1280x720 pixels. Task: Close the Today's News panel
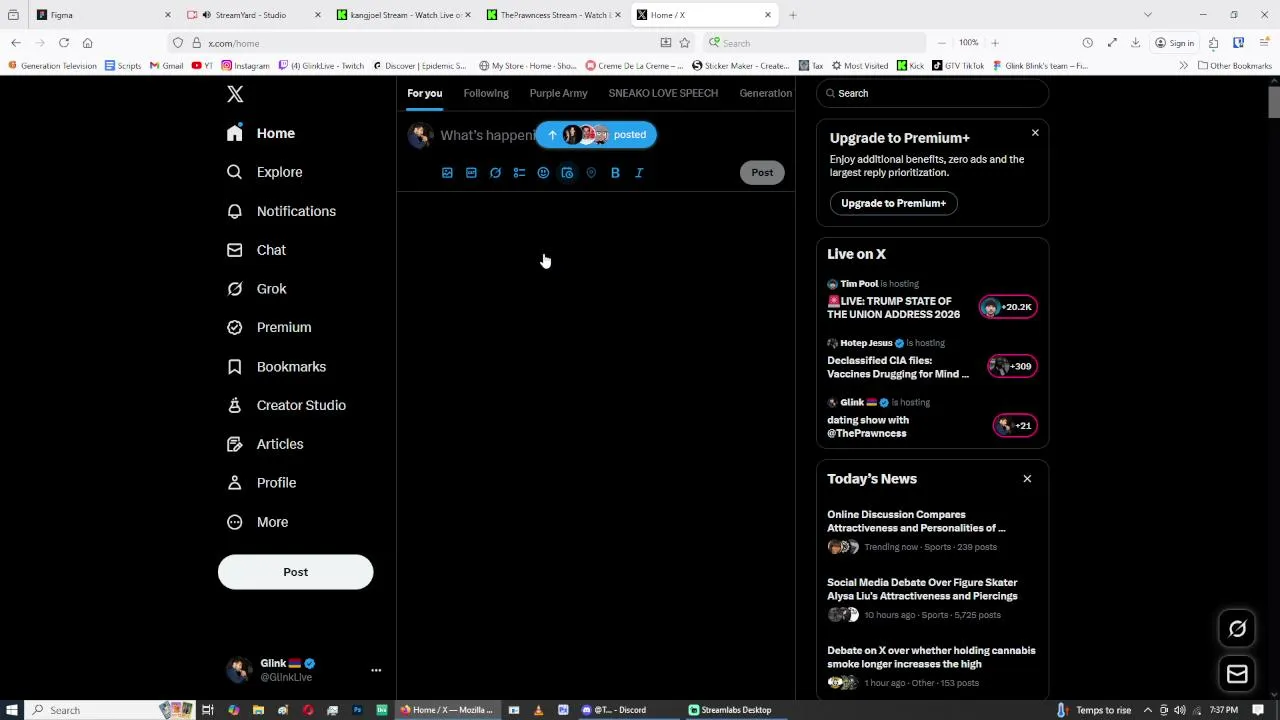[1027, 479]
